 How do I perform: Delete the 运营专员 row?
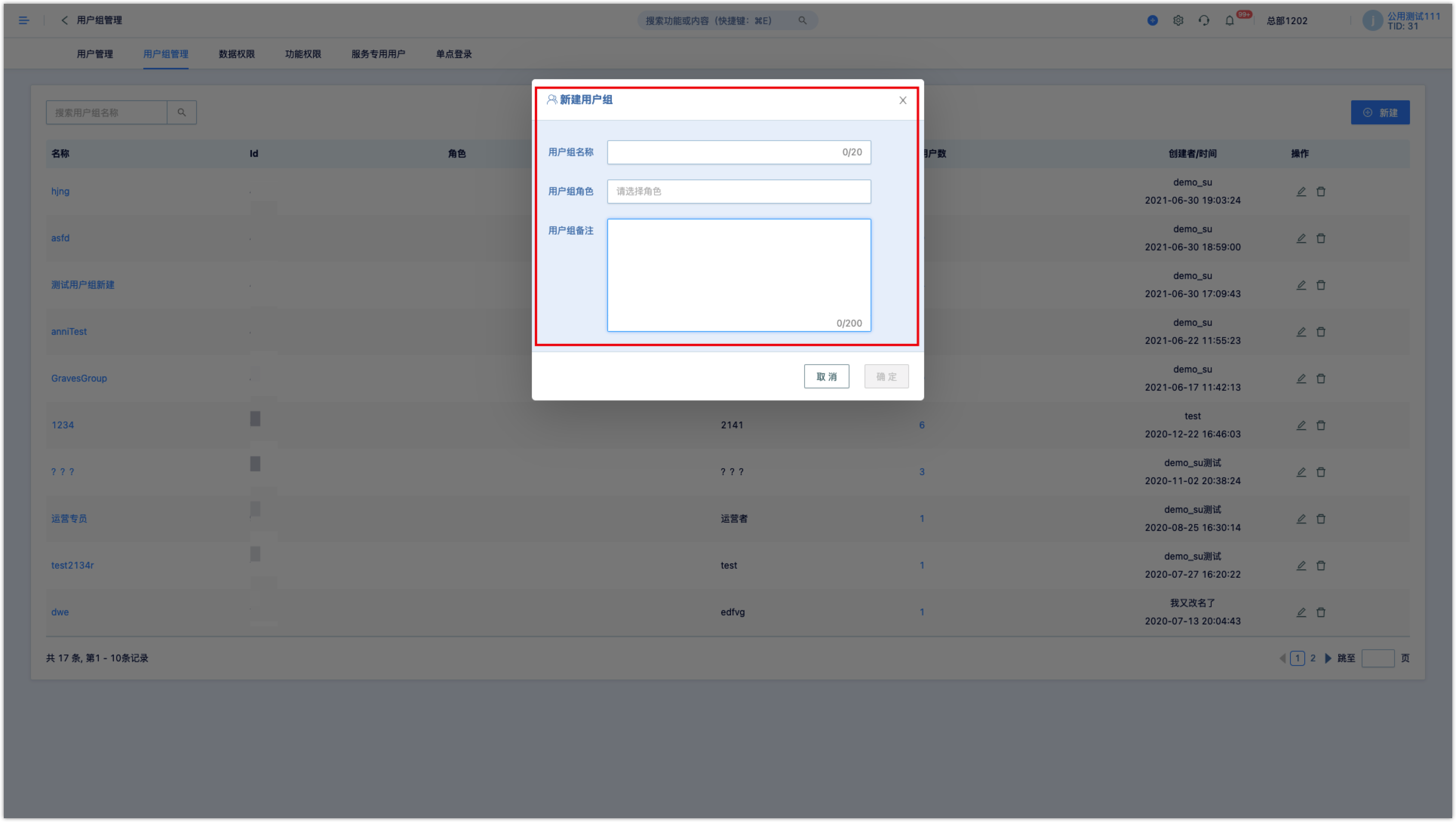1321,518
